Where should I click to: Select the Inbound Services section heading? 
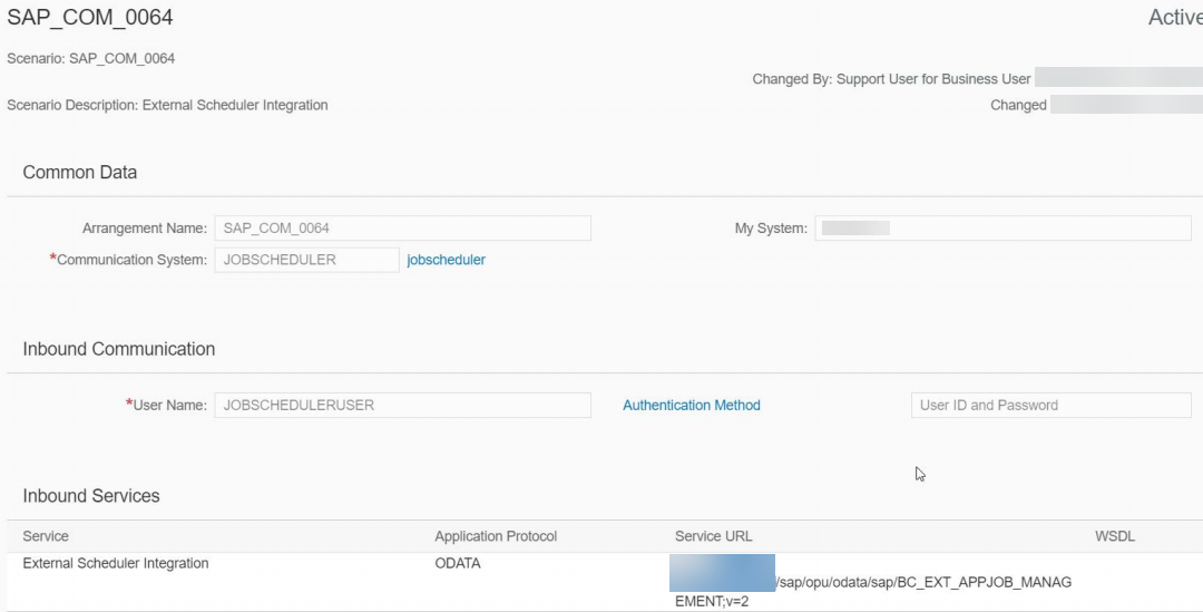pyautogui.click(x=91, y=496)
